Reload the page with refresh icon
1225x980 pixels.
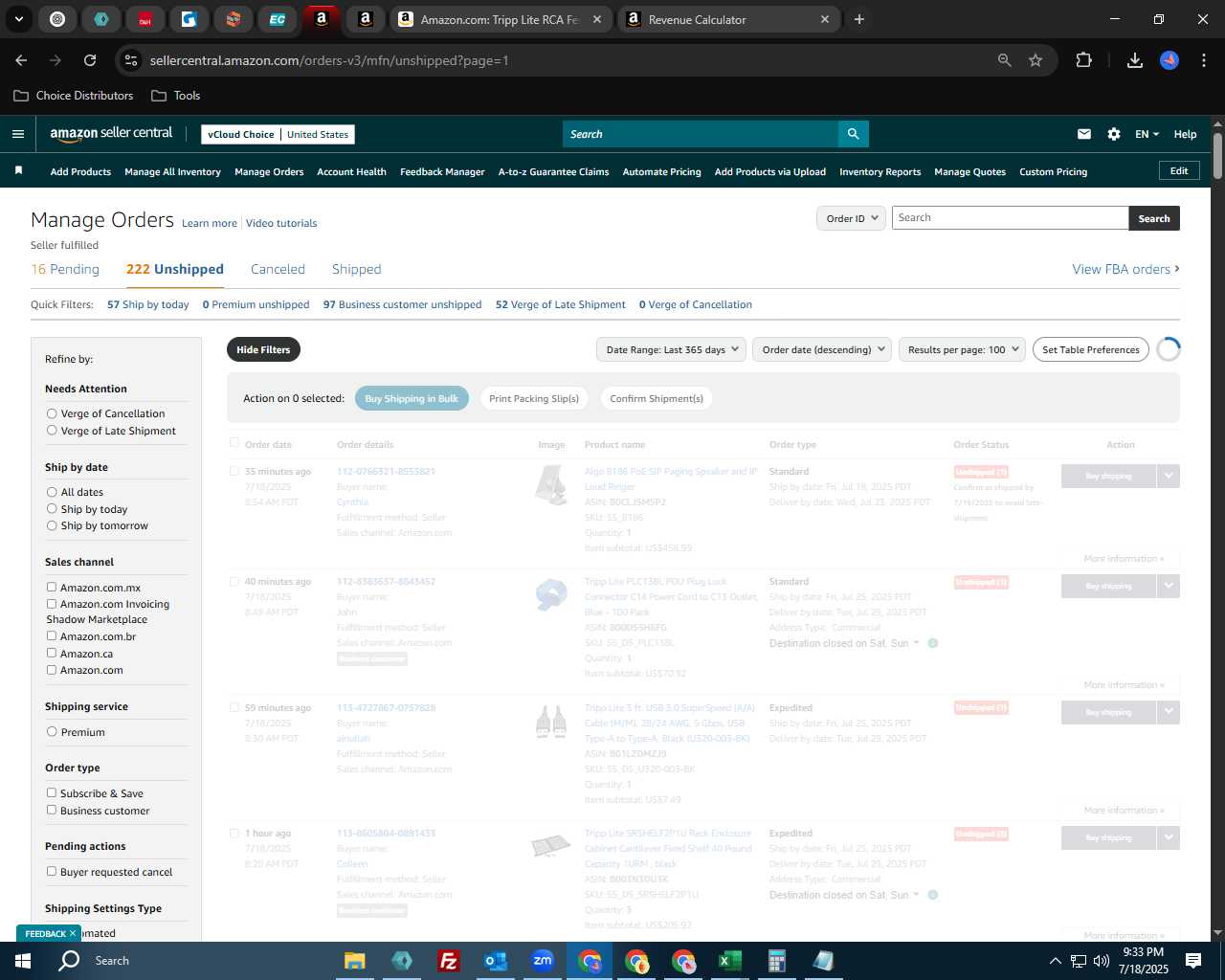point(90,60)
